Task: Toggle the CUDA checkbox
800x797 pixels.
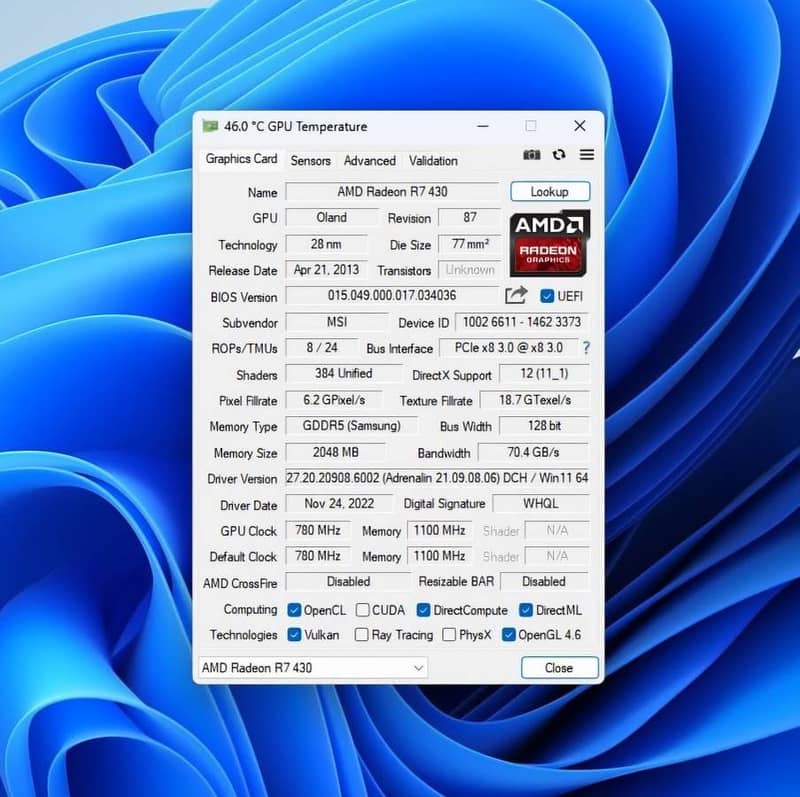Action: [362, 610]
